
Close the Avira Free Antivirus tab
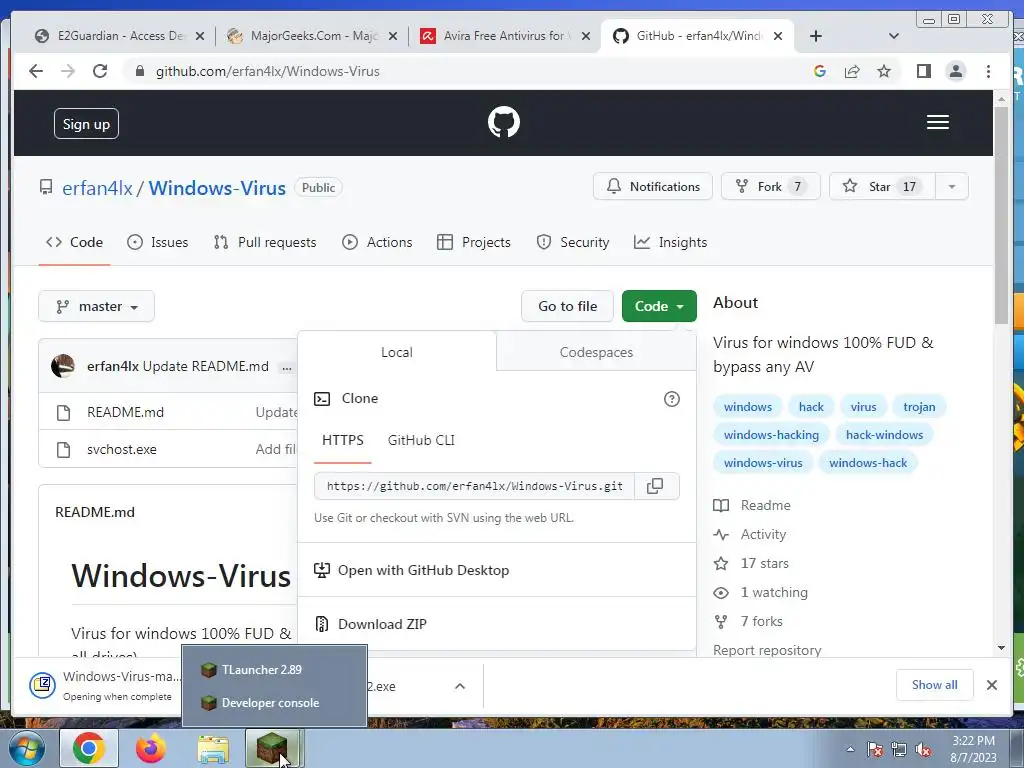(x=586, y=36)
